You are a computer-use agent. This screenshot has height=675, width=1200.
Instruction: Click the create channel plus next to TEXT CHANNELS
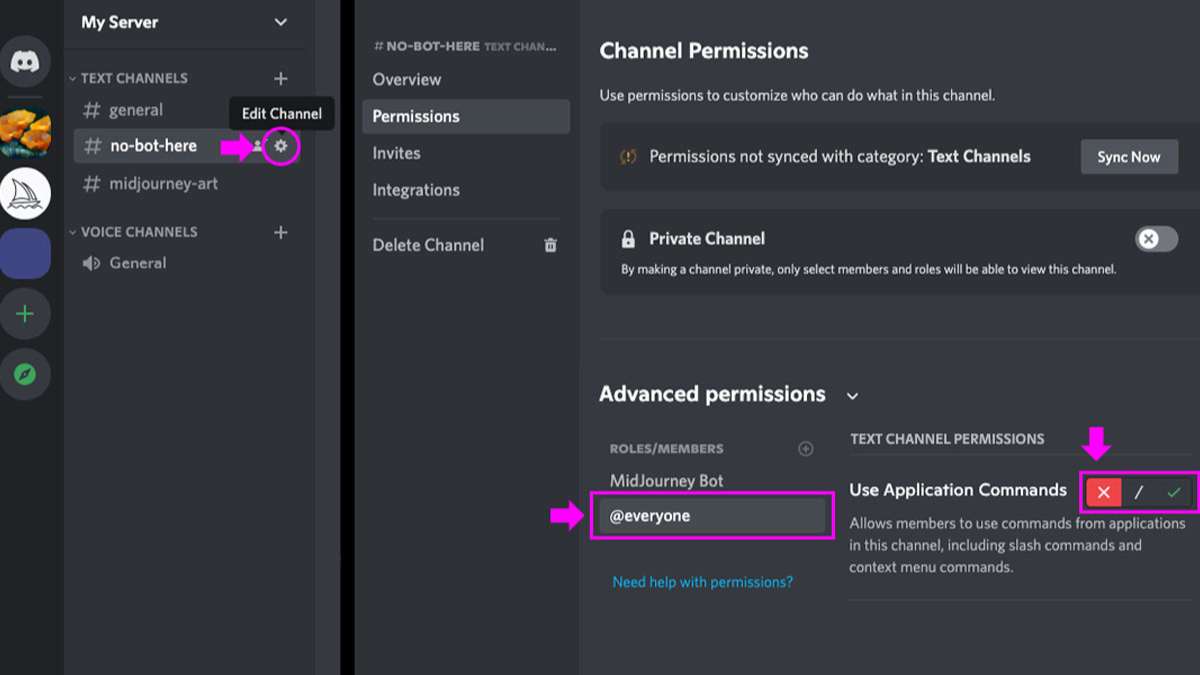pyautogui.click(x=281, y=77)
